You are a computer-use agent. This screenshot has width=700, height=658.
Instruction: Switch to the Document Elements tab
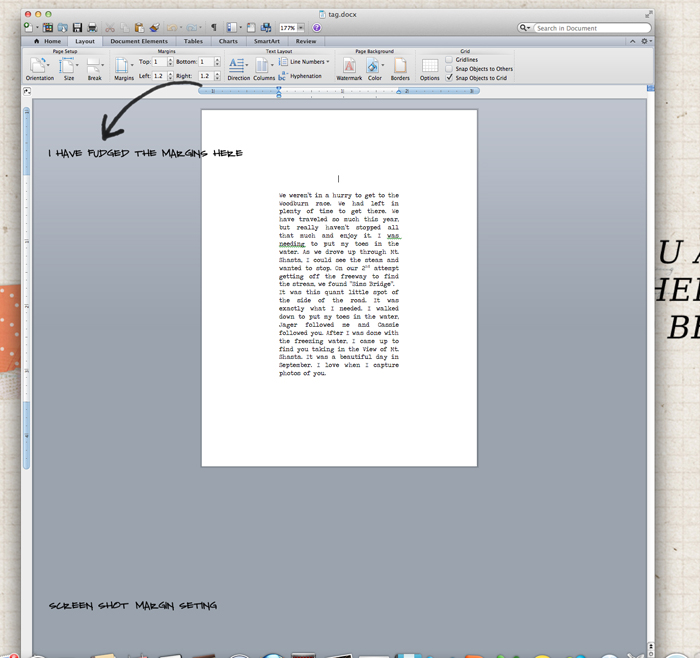click(139, 41)
